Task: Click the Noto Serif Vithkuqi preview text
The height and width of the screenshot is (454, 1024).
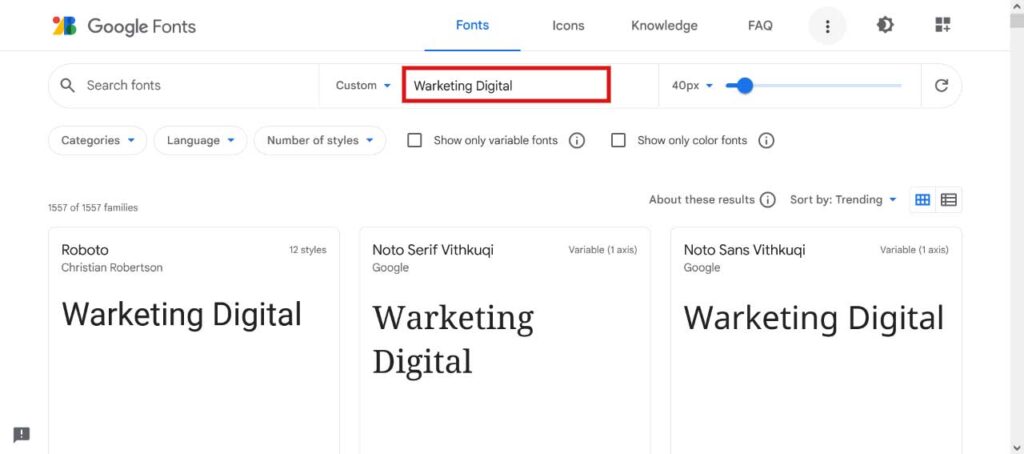Action: (453, 340)
